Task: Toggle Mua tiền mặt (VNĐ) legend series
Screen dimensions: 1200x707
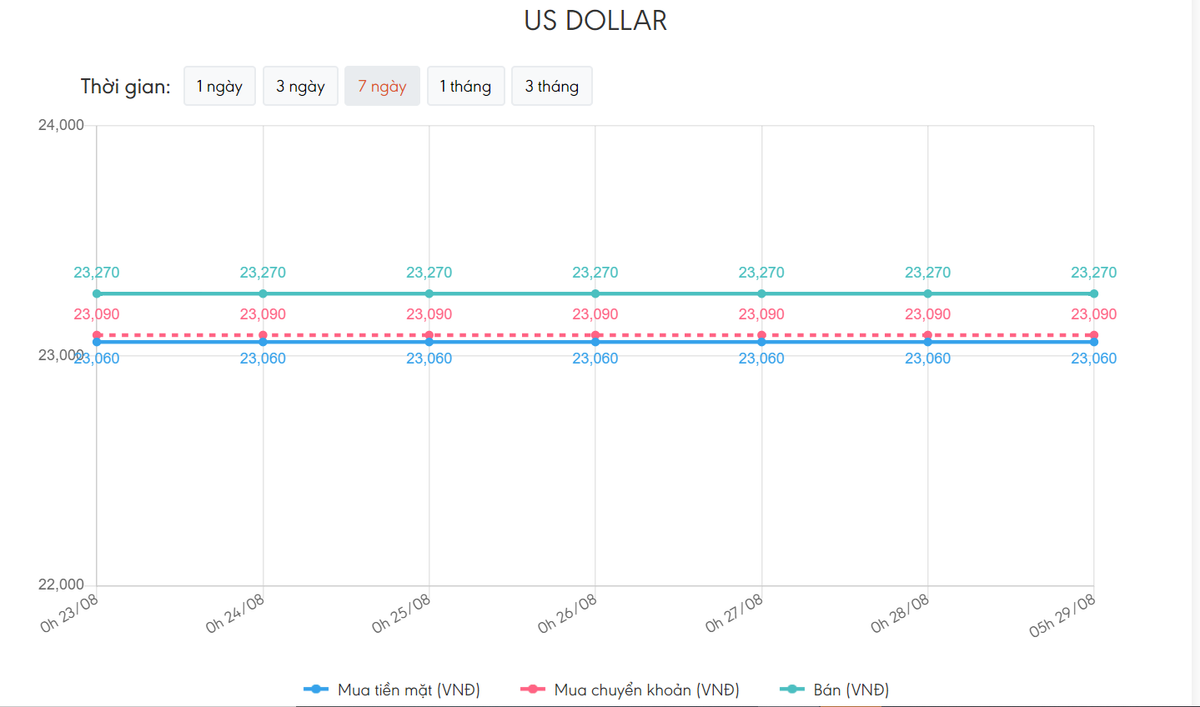Action: pyautogui.click(x=408, y=690)
